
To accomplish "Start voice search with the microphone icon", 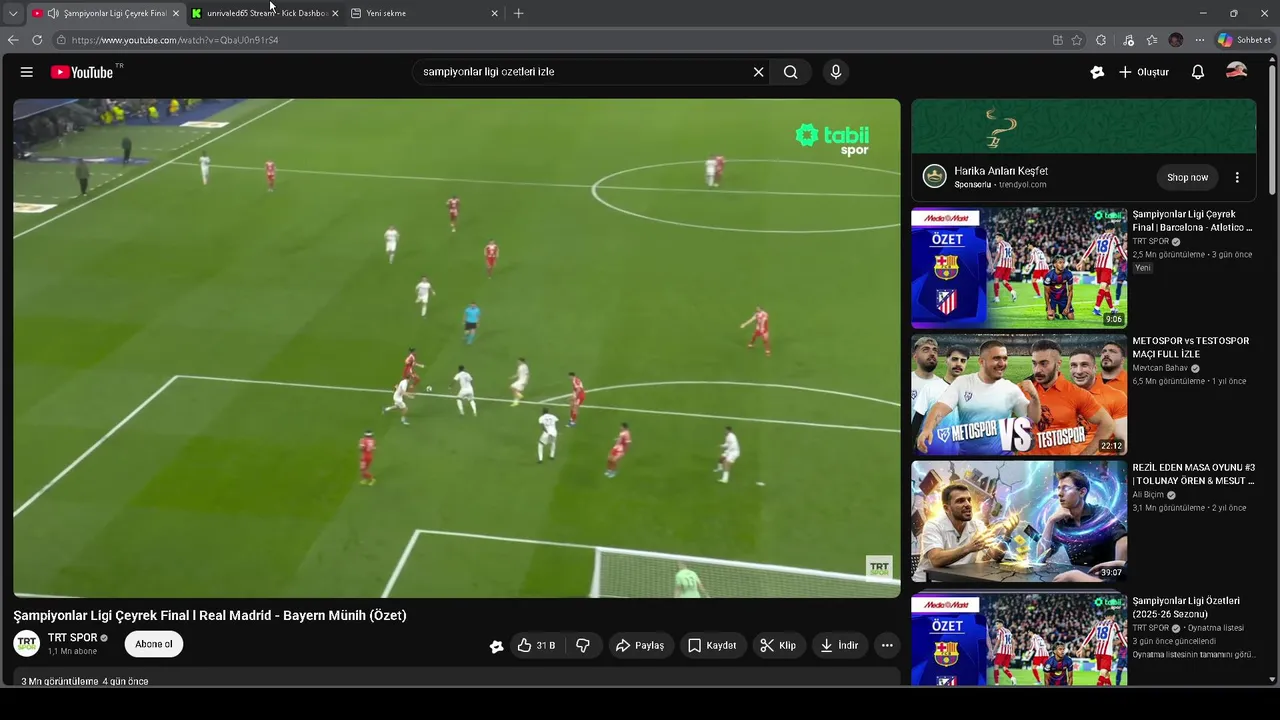I will pyautogui.click(x=836, y=72).
